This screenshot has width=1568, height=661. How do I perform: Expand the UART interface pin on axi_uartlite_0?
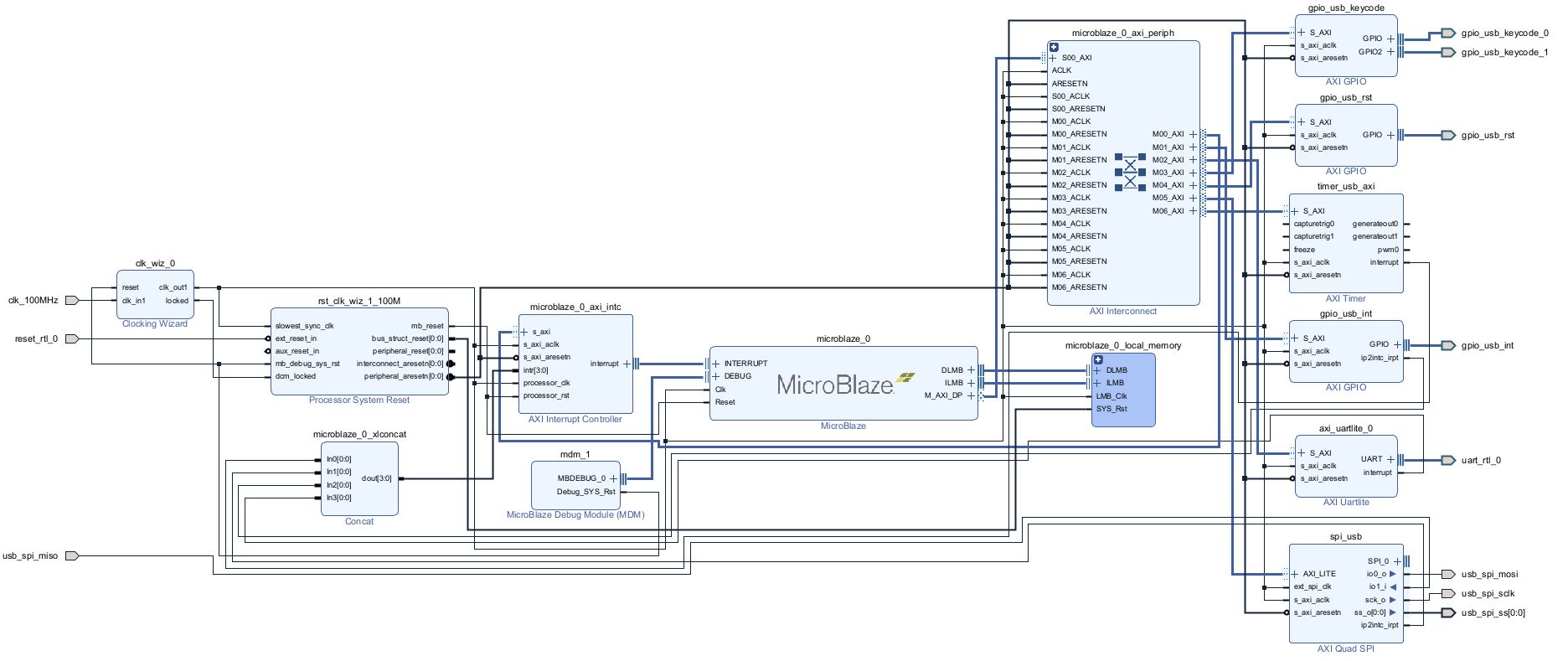[x=1390, y=459]
